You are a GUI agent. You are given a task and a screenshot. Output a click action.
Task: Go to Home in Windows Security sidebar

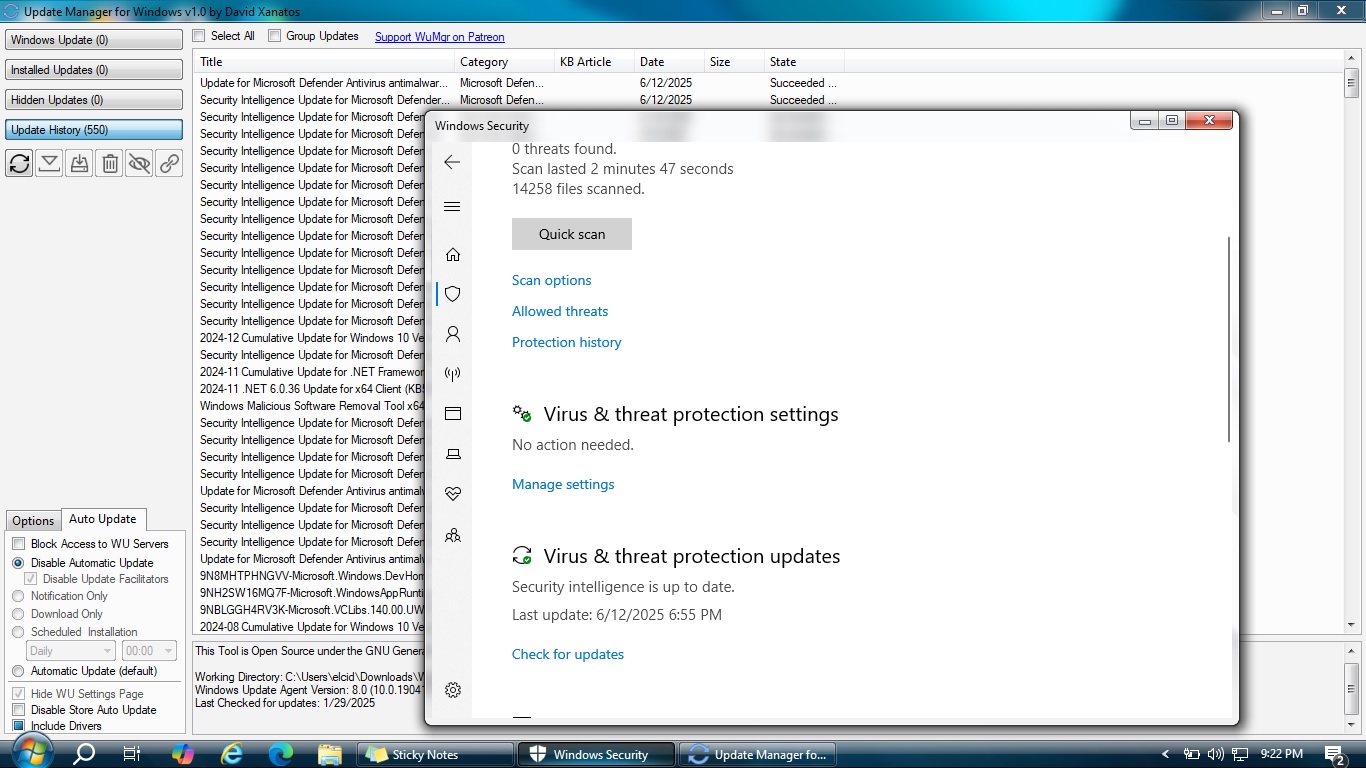pos(452,254)
